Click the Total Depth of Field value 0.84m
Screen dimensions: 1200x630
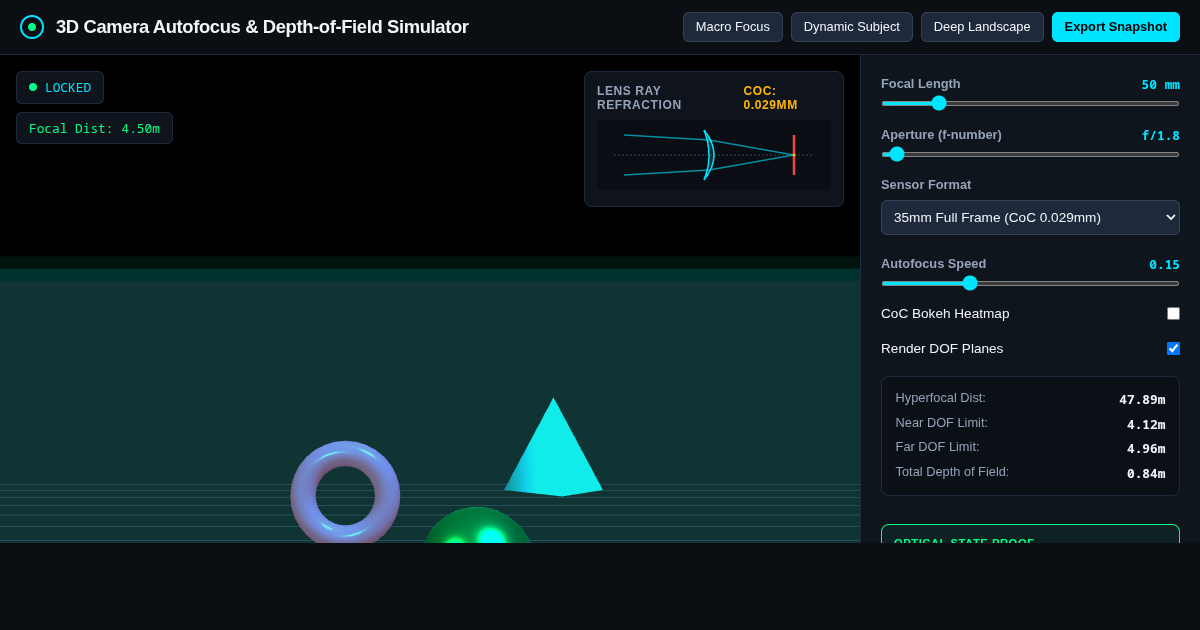(x=1146, y=473)
